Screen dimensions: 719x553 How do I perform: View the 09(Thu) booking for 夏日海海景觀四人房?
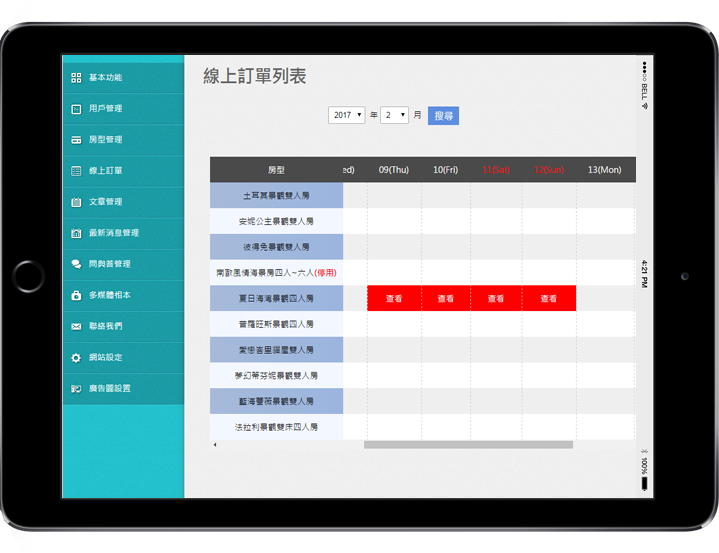coord(393,298)
